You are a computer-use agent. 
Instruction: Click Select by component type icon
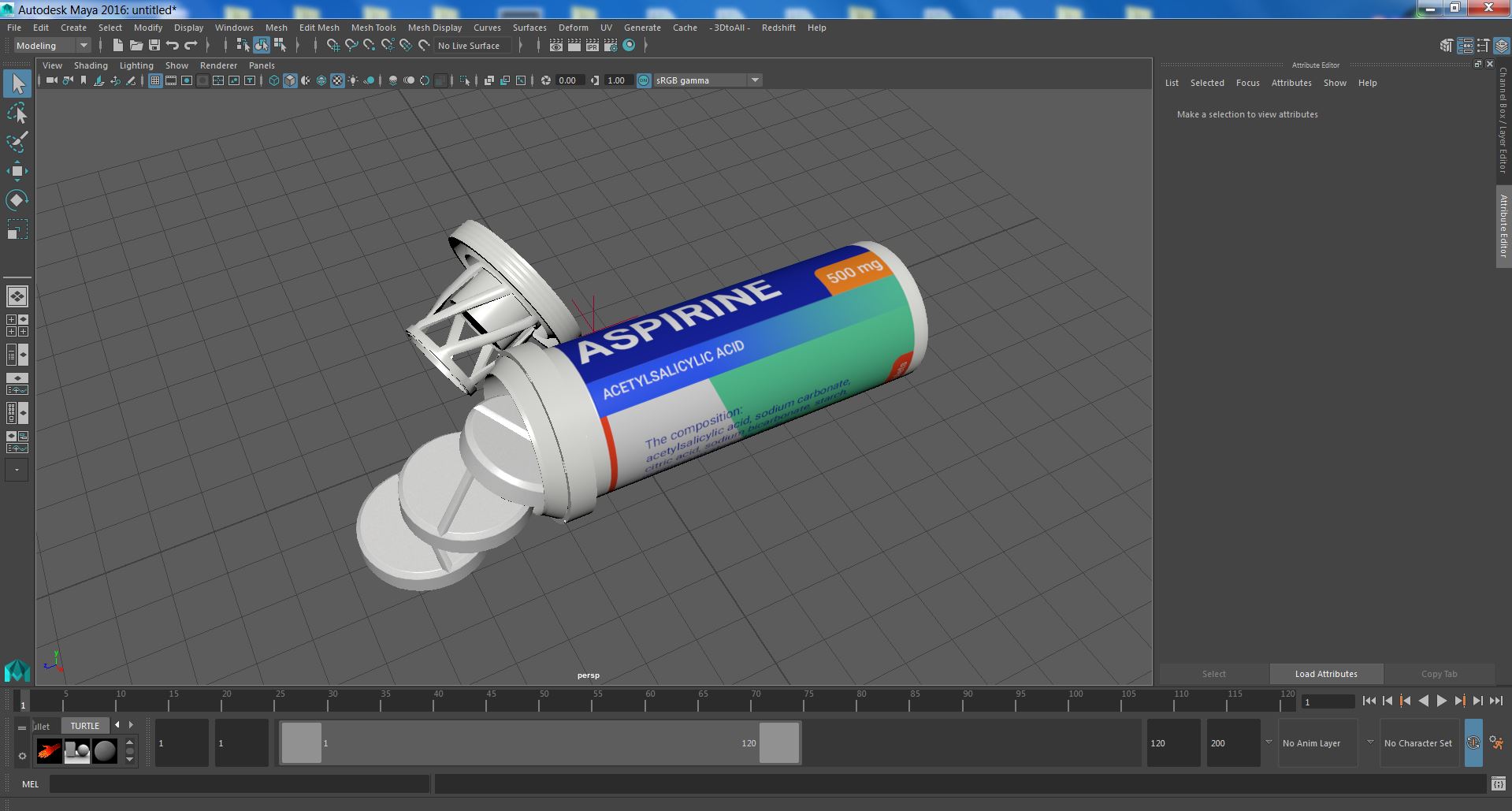[x=280, y=46]
